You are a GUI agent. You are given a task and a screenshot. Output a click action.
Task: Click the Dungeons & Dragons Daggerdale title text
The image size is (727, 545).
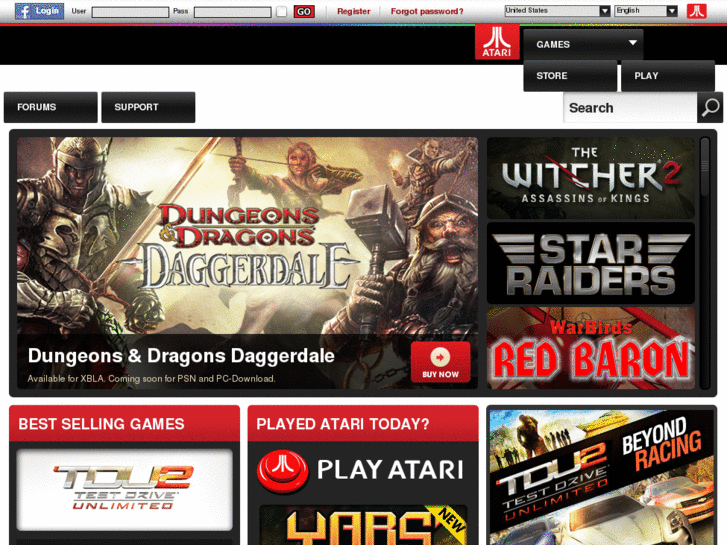(181, 356)
